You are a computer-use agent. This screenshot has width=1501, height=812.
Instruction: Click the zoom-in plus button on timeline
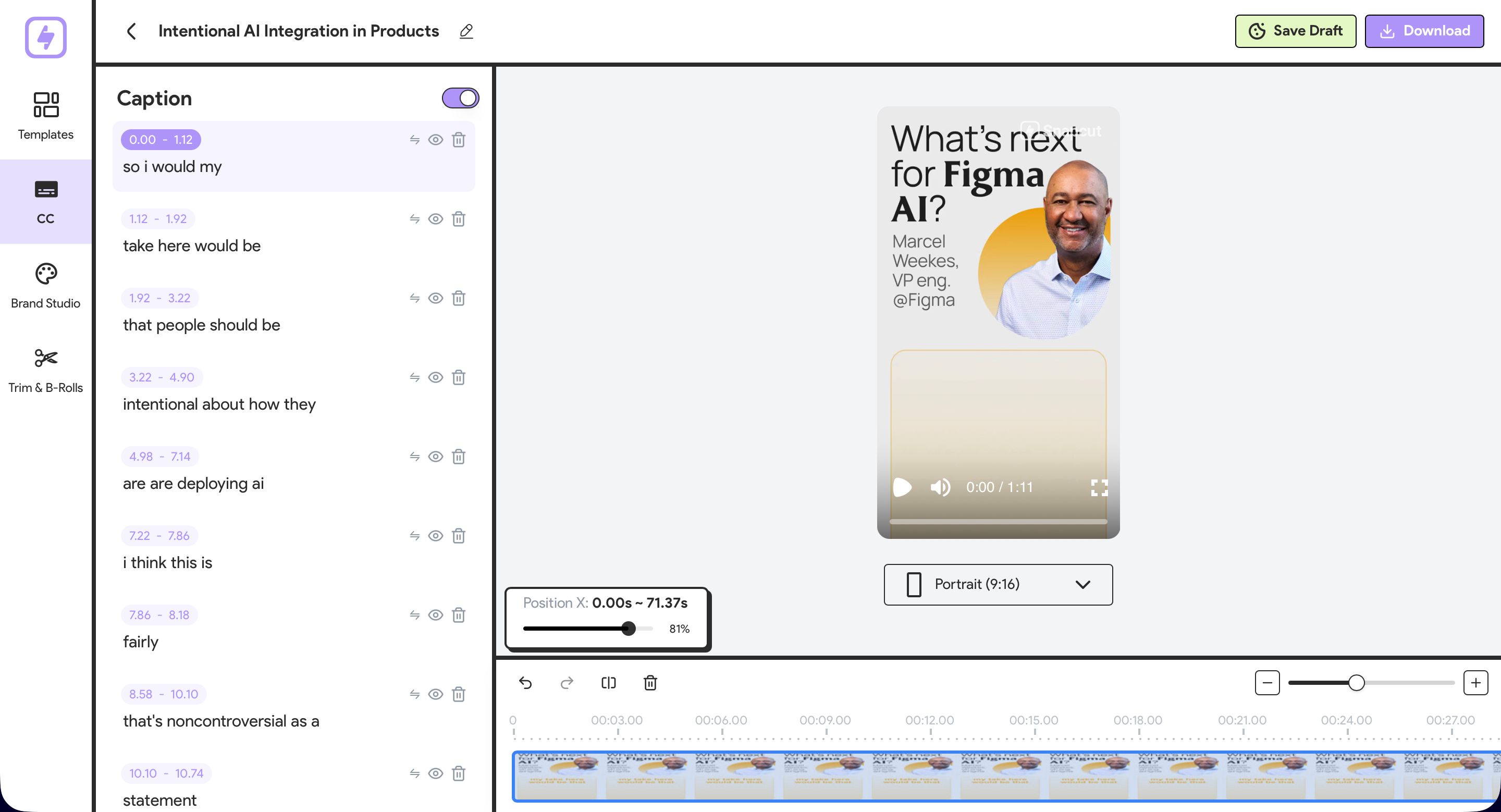[1475, 683]
